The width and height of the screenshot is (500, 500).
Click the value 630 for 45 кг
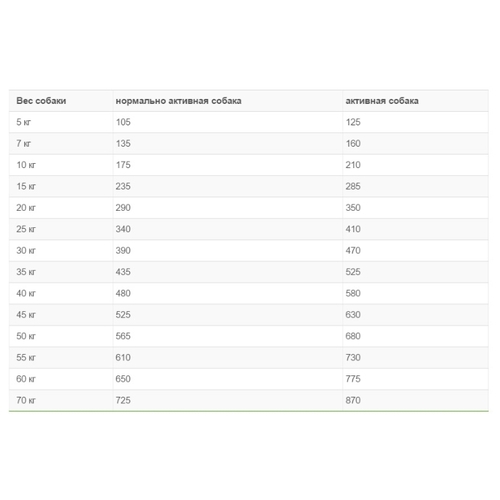point(353,314)
